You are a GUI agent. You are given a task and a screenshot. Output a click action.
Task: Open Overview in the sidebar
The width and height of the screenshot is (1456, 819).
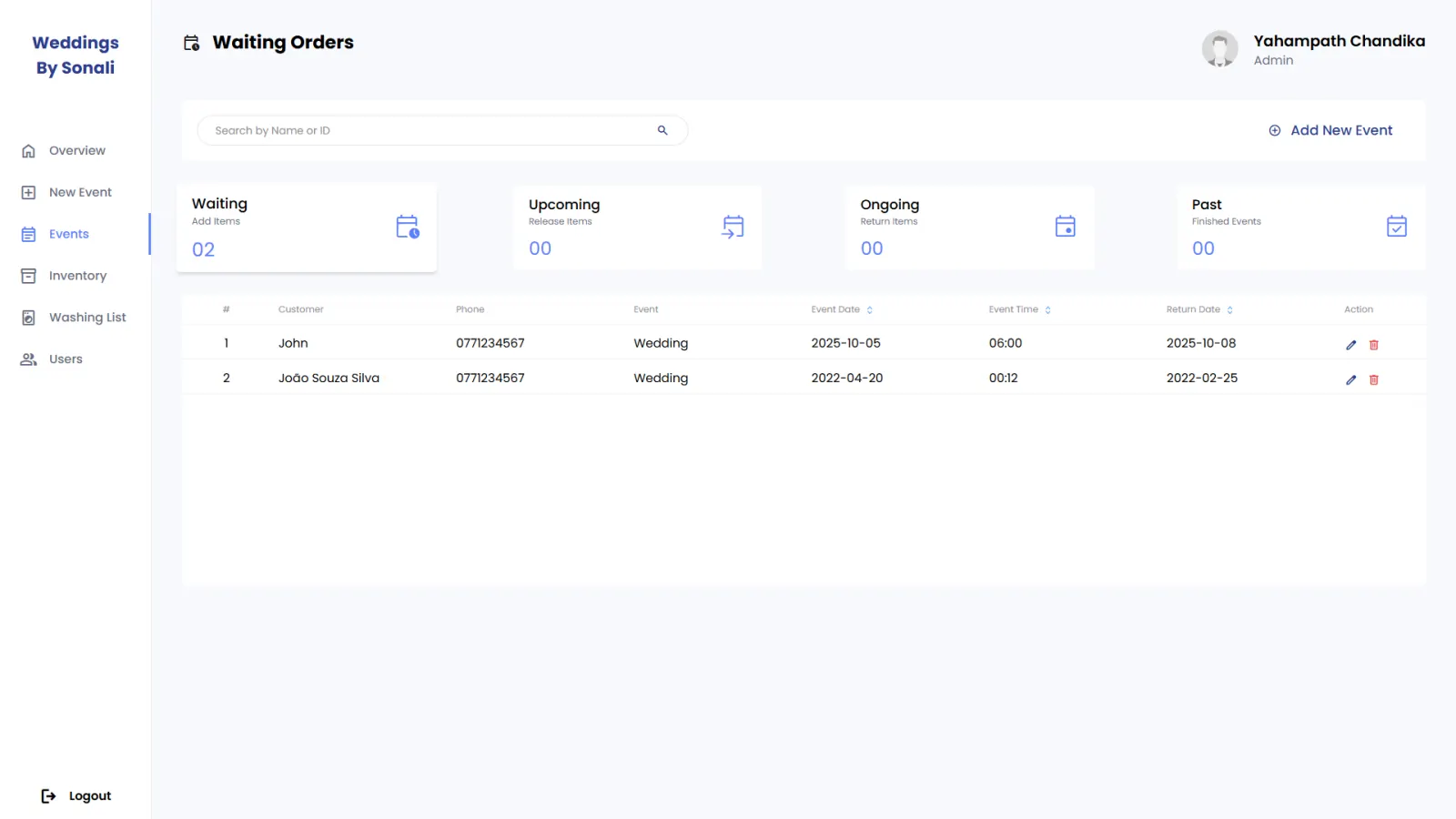(x=75, y=151)
